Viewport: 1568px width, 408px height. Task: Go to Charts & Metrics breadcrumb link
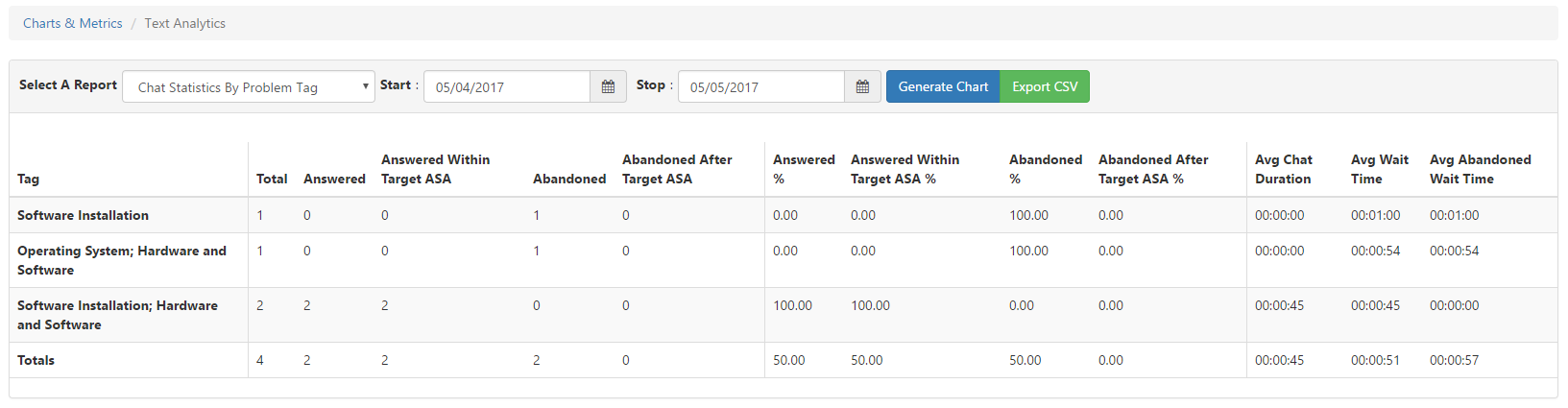coord(73,23)
